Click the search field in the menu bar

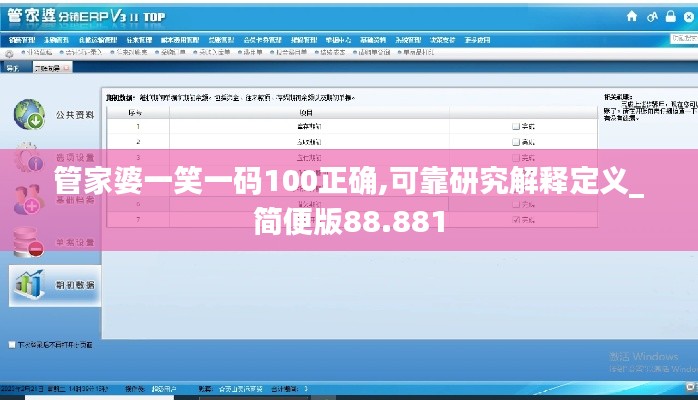[684, 39]
